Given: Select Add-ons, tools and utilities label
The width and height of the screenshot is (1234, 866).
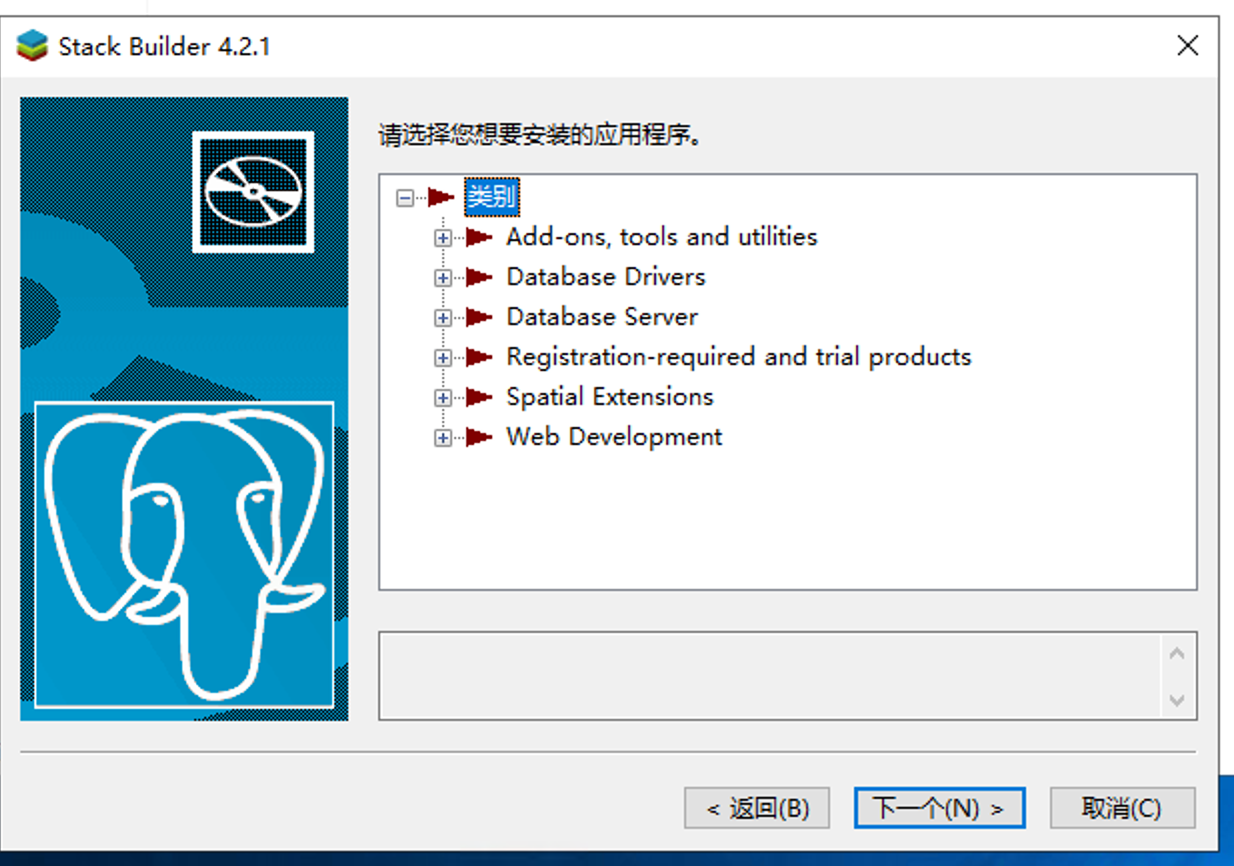Looking at the screenshot, I should (662, 237).
